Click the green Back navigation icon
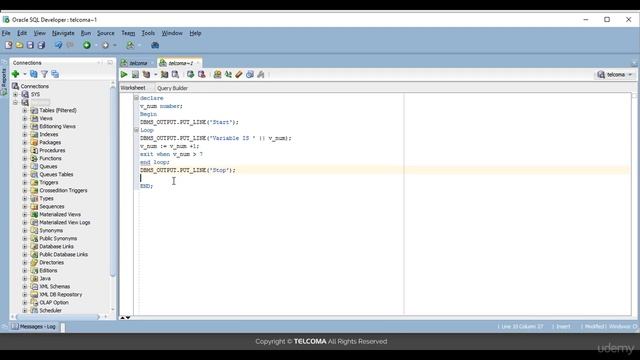The image size is (640, 360). (87, 45)
